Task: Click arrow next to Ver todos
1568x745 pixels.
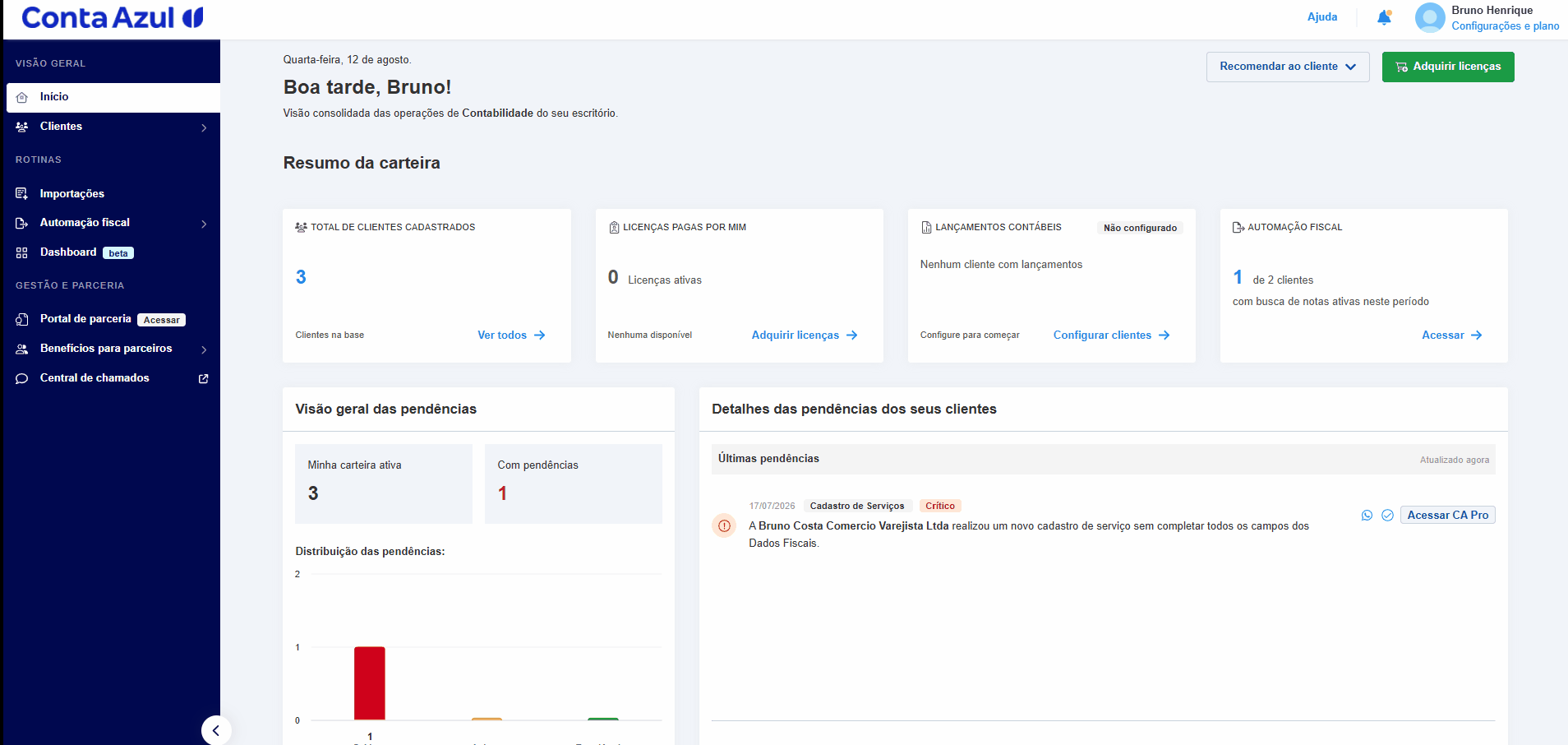Action: [x=540, y=335]
